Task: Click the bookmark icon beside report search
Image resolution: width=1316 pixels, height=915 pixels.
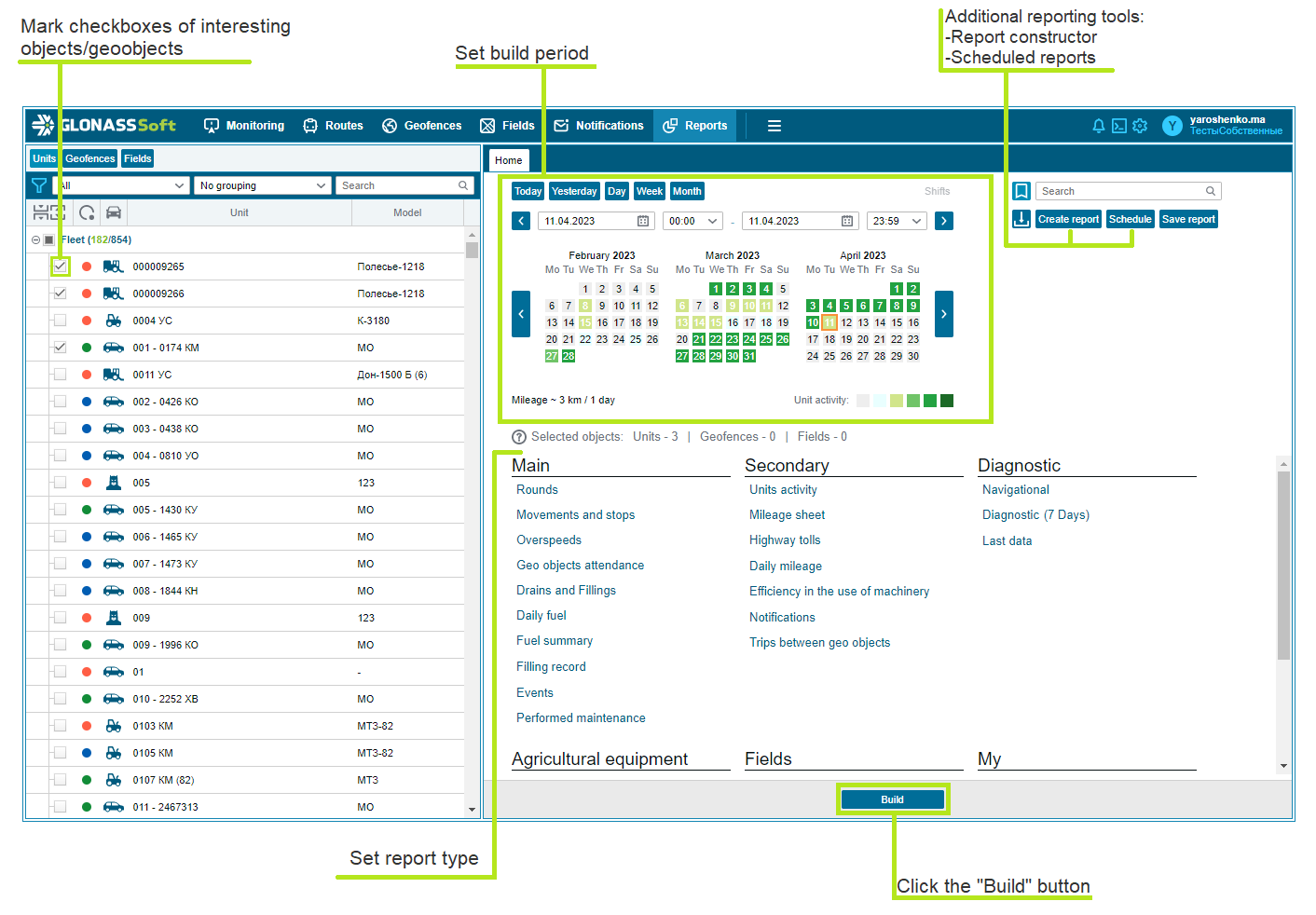Action: coord(1021,191)
